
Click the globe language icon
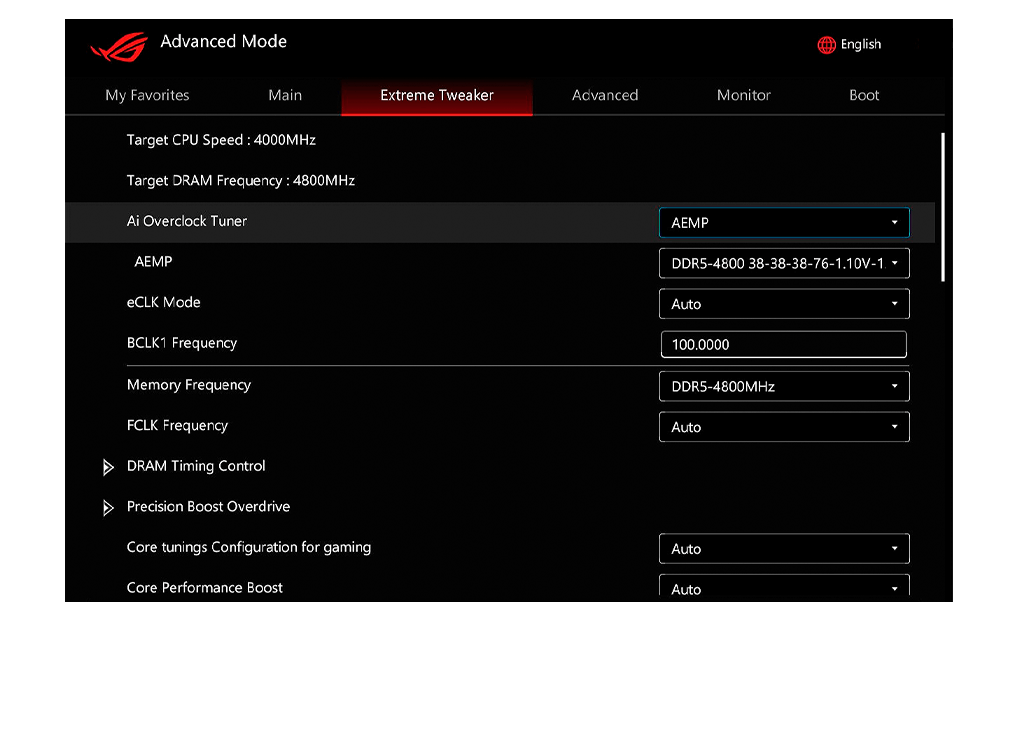coord(826,45)
